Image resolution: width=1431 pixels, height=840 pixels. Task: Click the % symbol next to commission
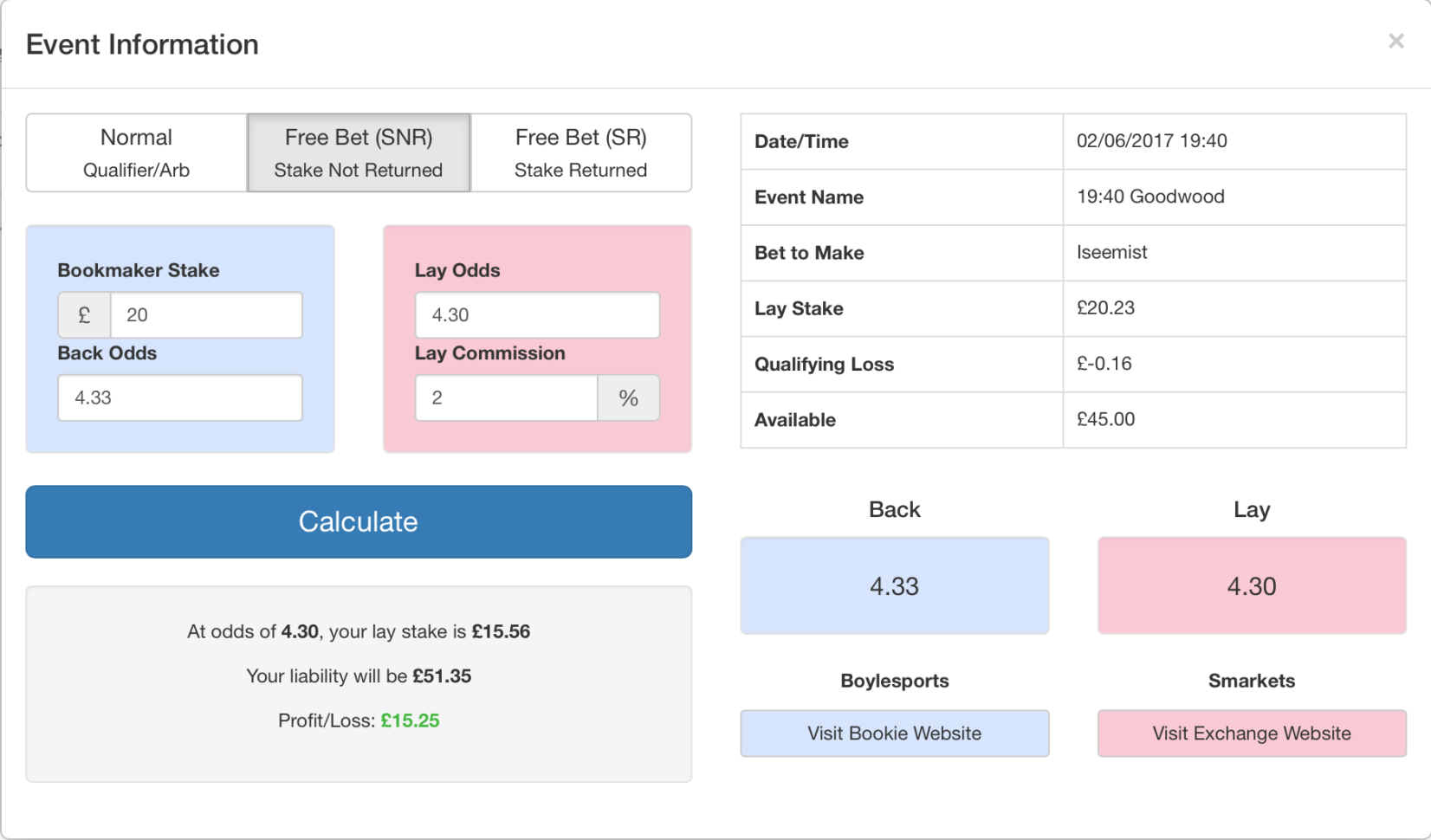click(x=628, y=397)
